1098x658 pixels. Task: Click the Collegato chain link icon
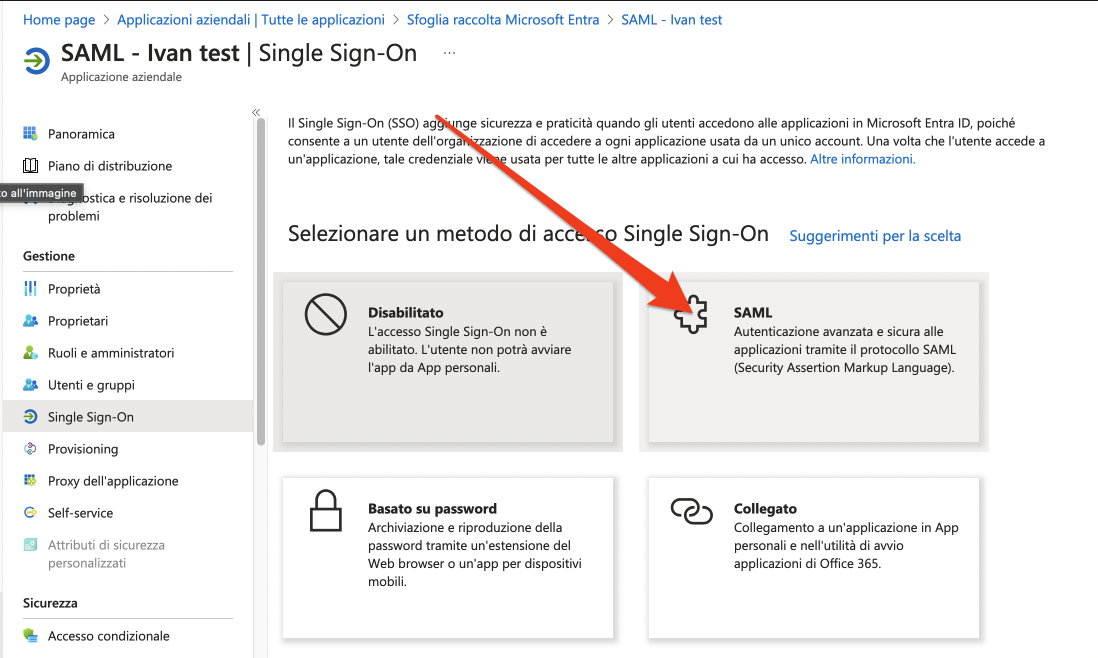pos(691,511)
